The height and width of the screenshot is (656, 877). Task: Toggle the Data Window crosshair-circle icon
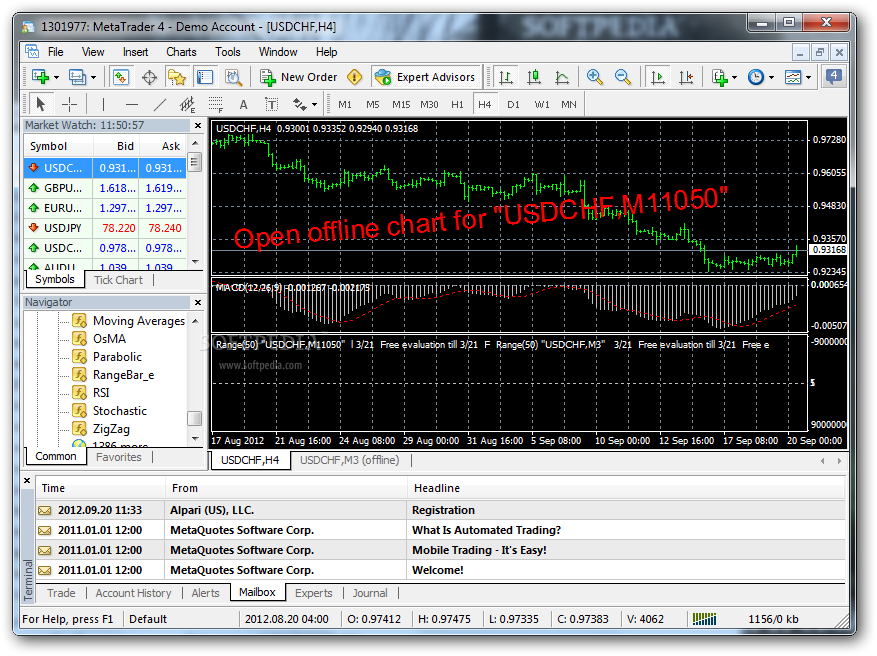point(149,77)
